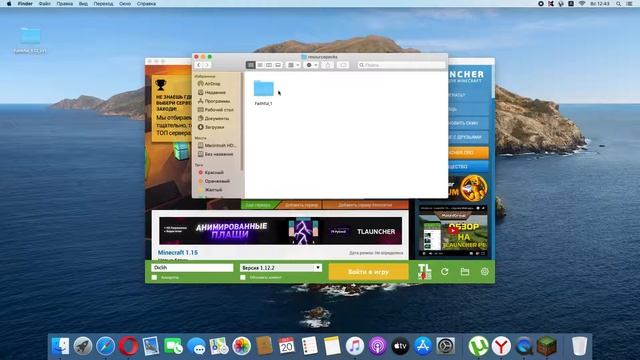The height and width of the screenshot is (360, 640).
Task: Open Spotlight search in menu bar
Action: click(618, 4)
